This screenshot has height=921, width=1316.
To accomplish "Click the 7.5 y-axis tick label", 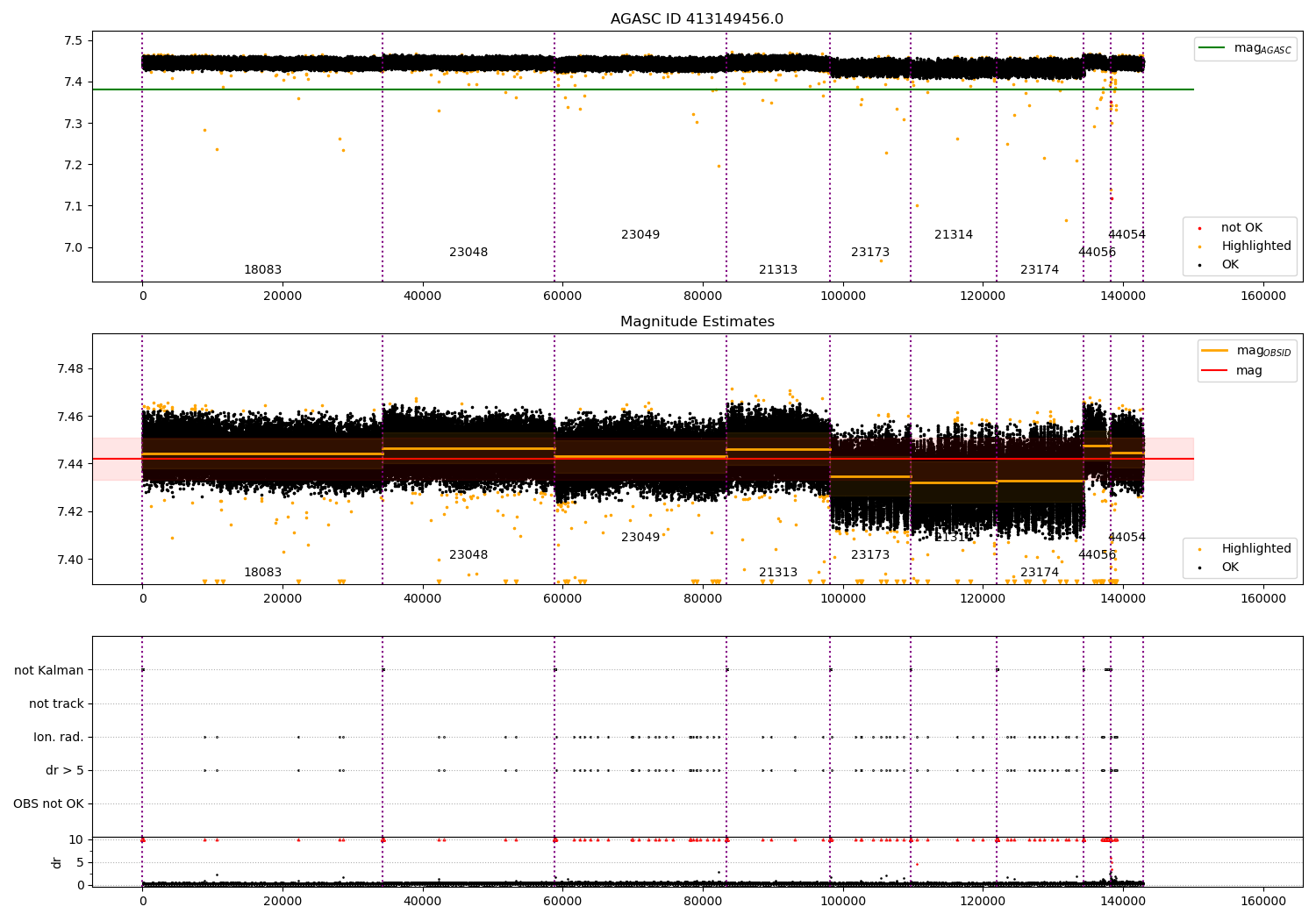I will pyautogui.click(x=74, y=41).
